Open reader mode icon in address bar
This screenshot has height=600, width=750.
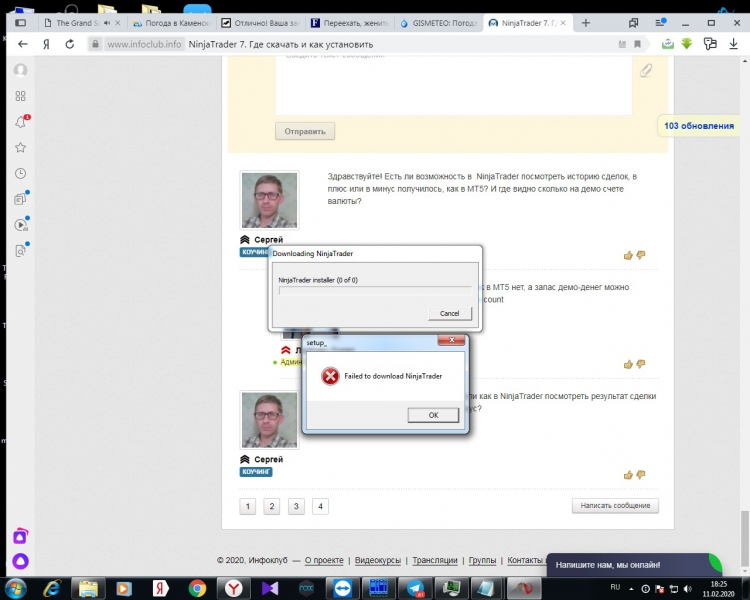(x=622, y=44)
